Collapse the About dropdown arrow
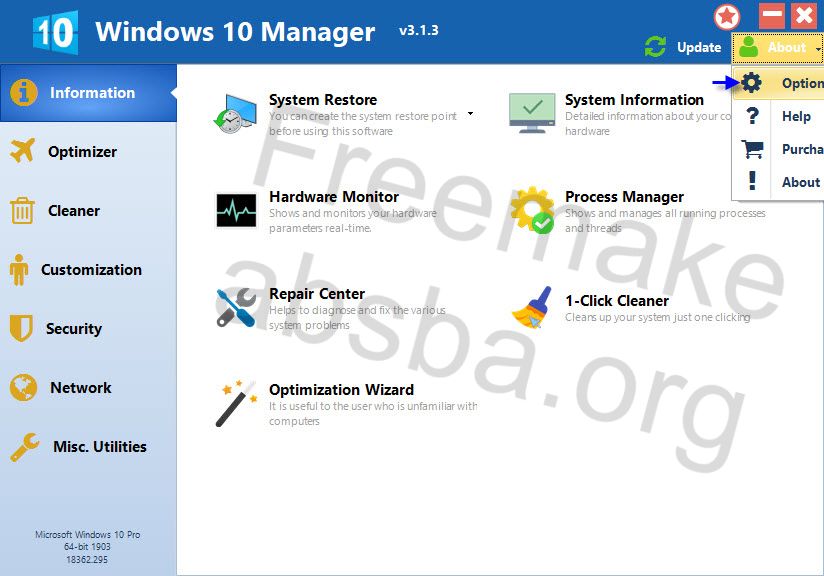 coord(819,49)
